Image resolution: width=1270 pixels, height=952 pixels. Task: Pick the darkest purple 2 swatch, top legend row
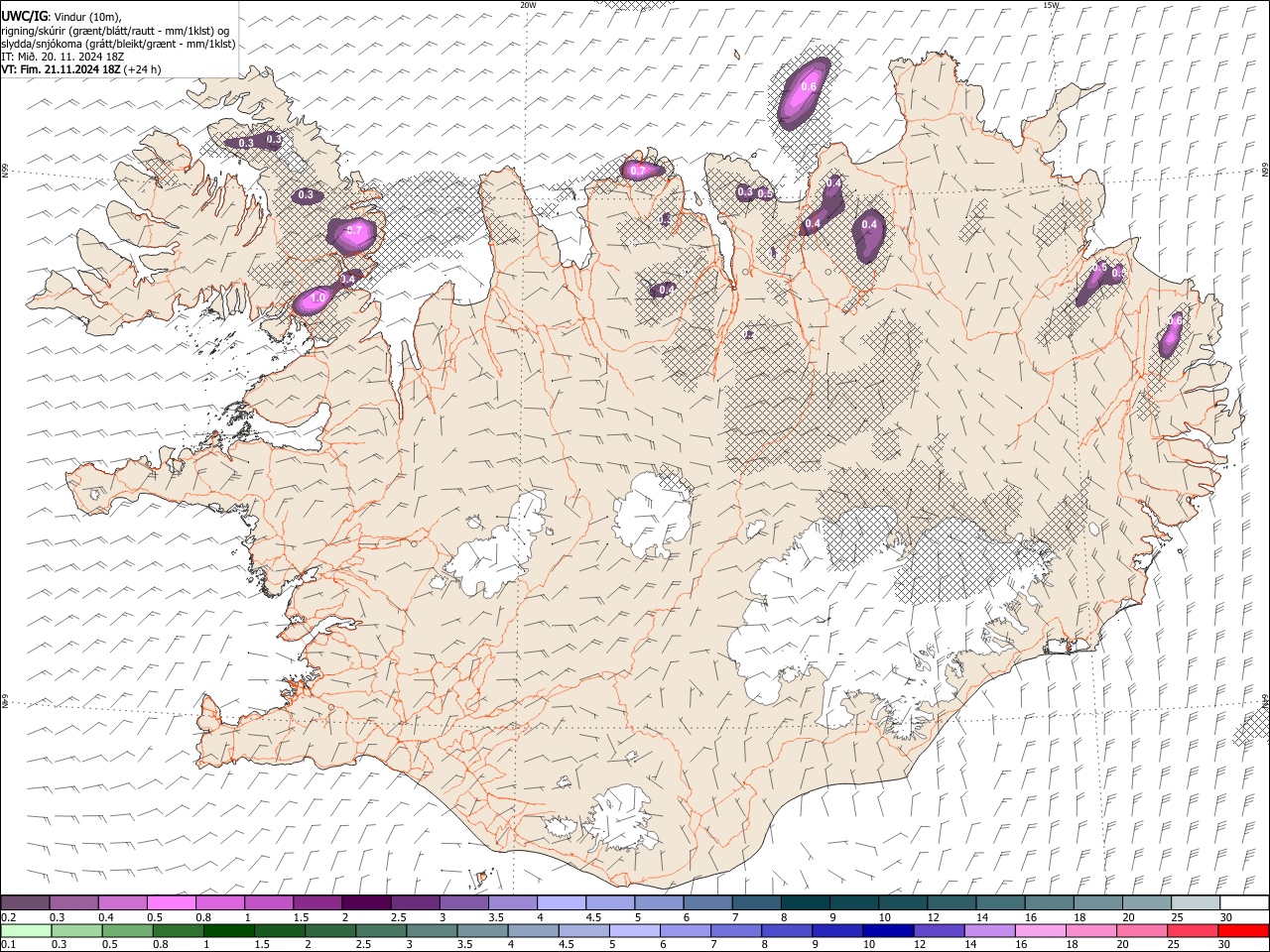[365, 902]
